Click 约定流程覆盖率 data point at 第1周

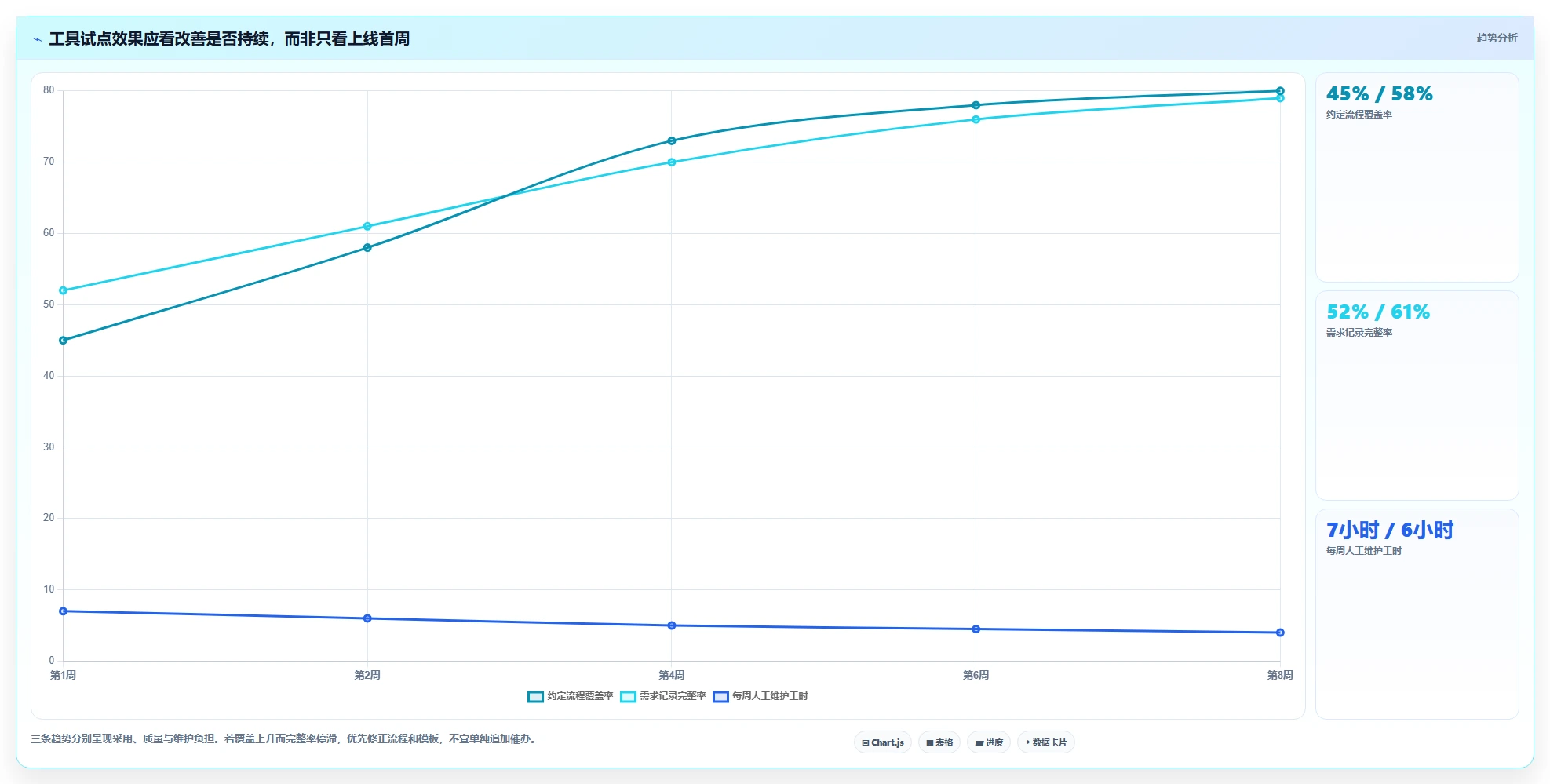(64, 341)
